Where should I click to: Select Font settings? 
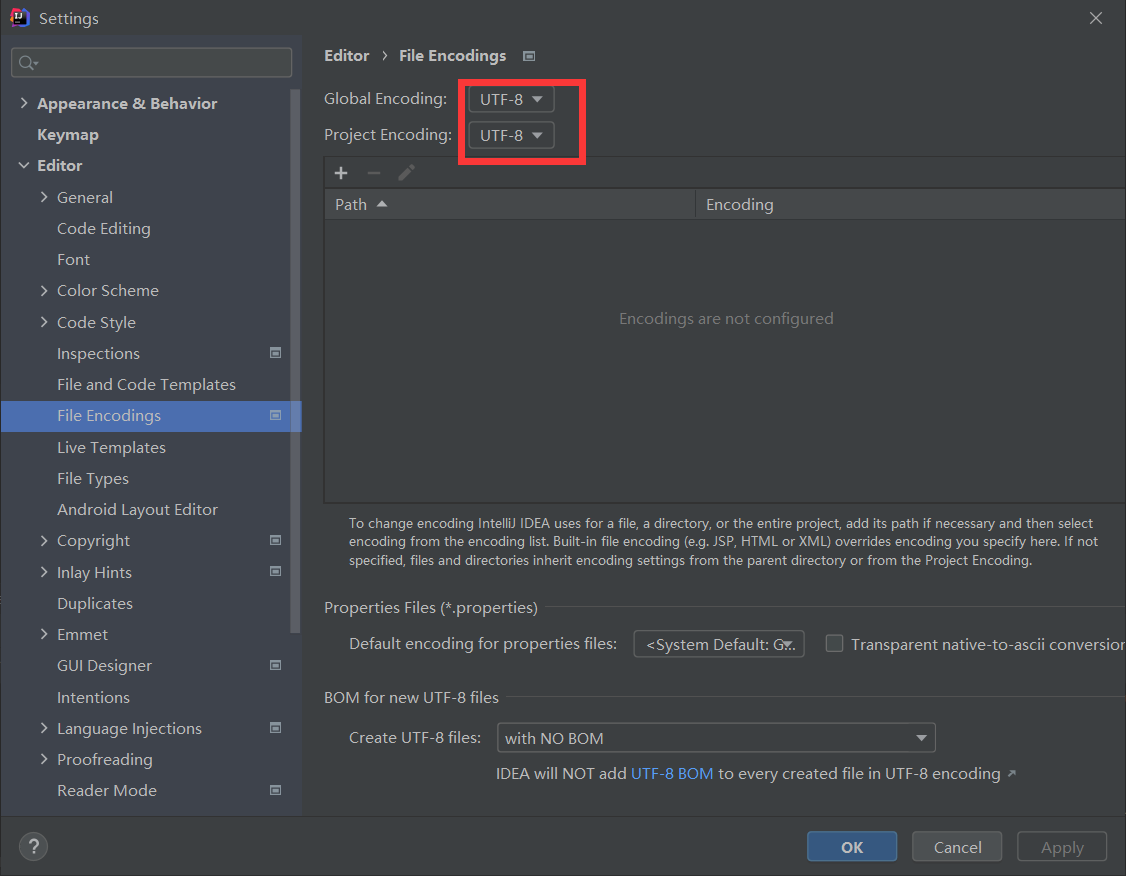pyautogui.click(x=73, y=259)
